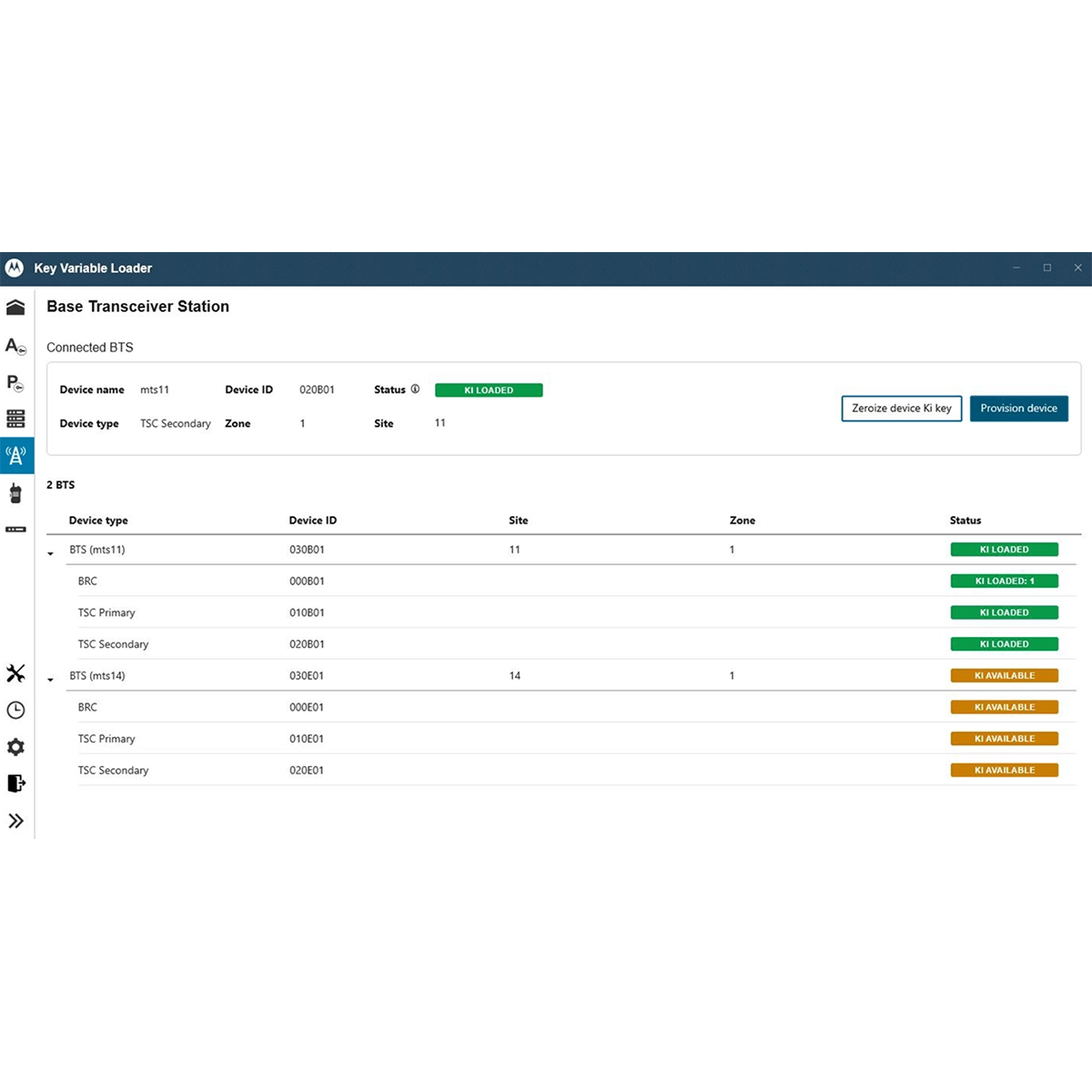Select the BTS (mts14) row
1092x1092 pixels.
click(563, 676)
